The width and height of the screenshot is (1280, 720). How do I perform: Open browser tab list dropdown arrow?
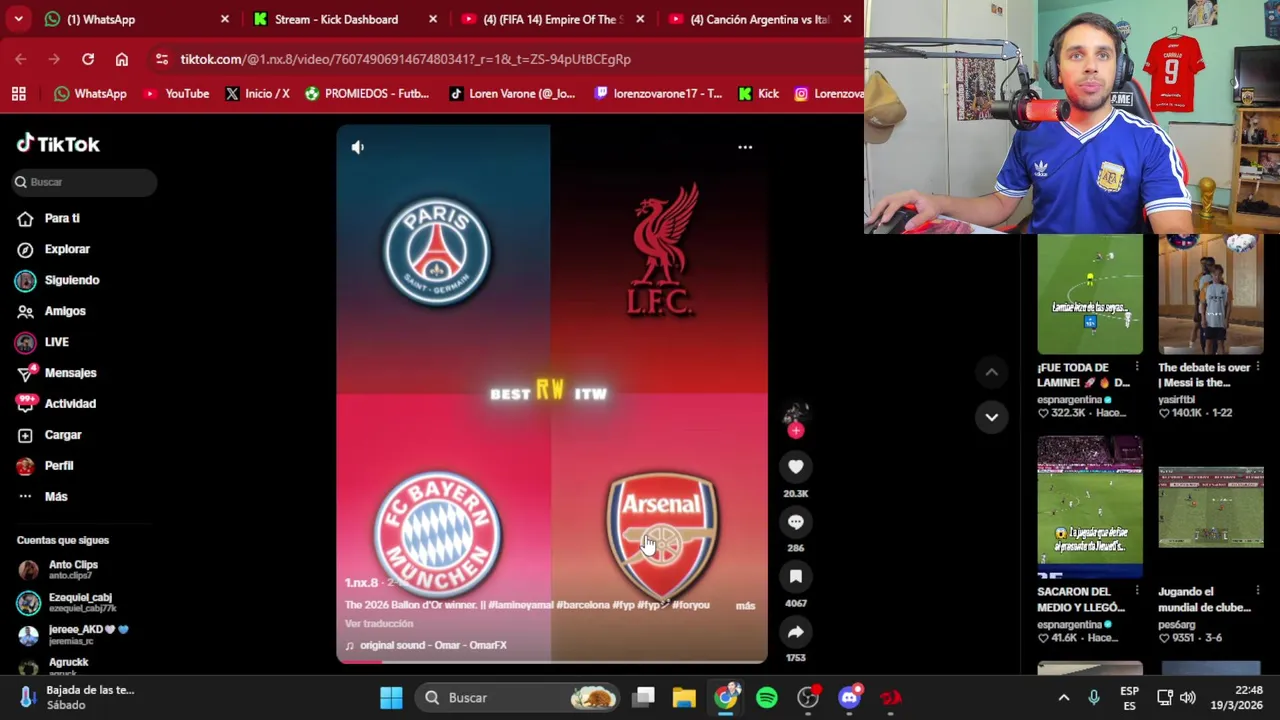tap(18, 19)
